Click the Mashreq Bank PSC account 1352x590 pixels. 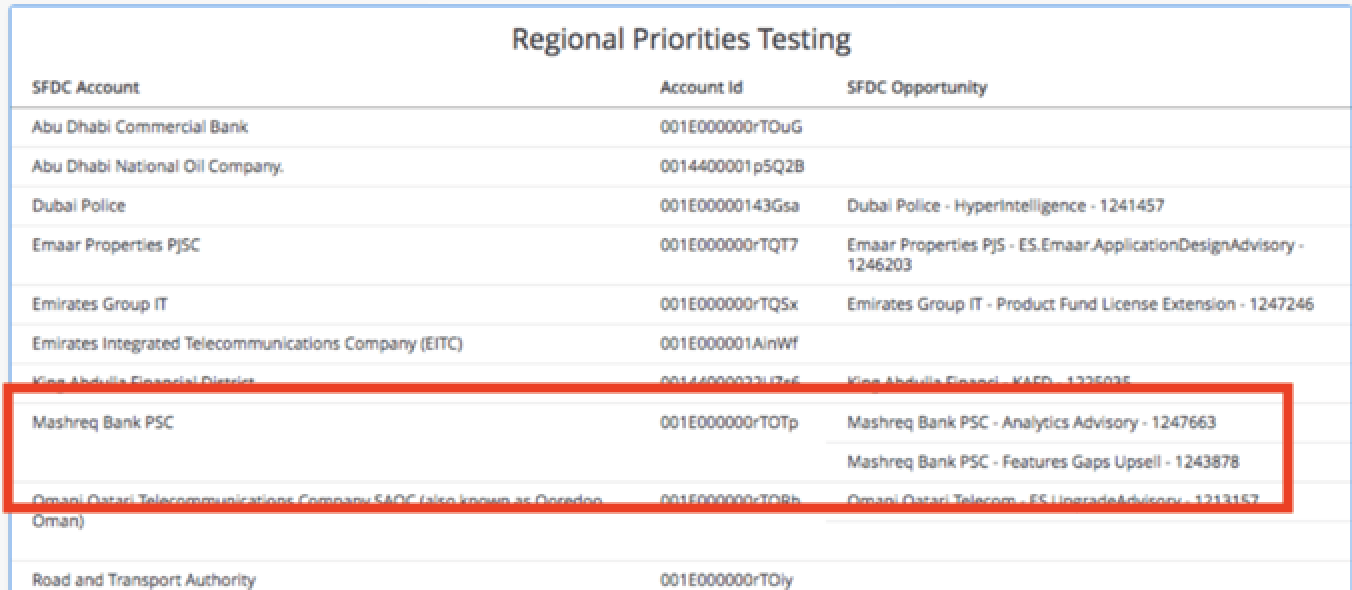click(103, 422)
